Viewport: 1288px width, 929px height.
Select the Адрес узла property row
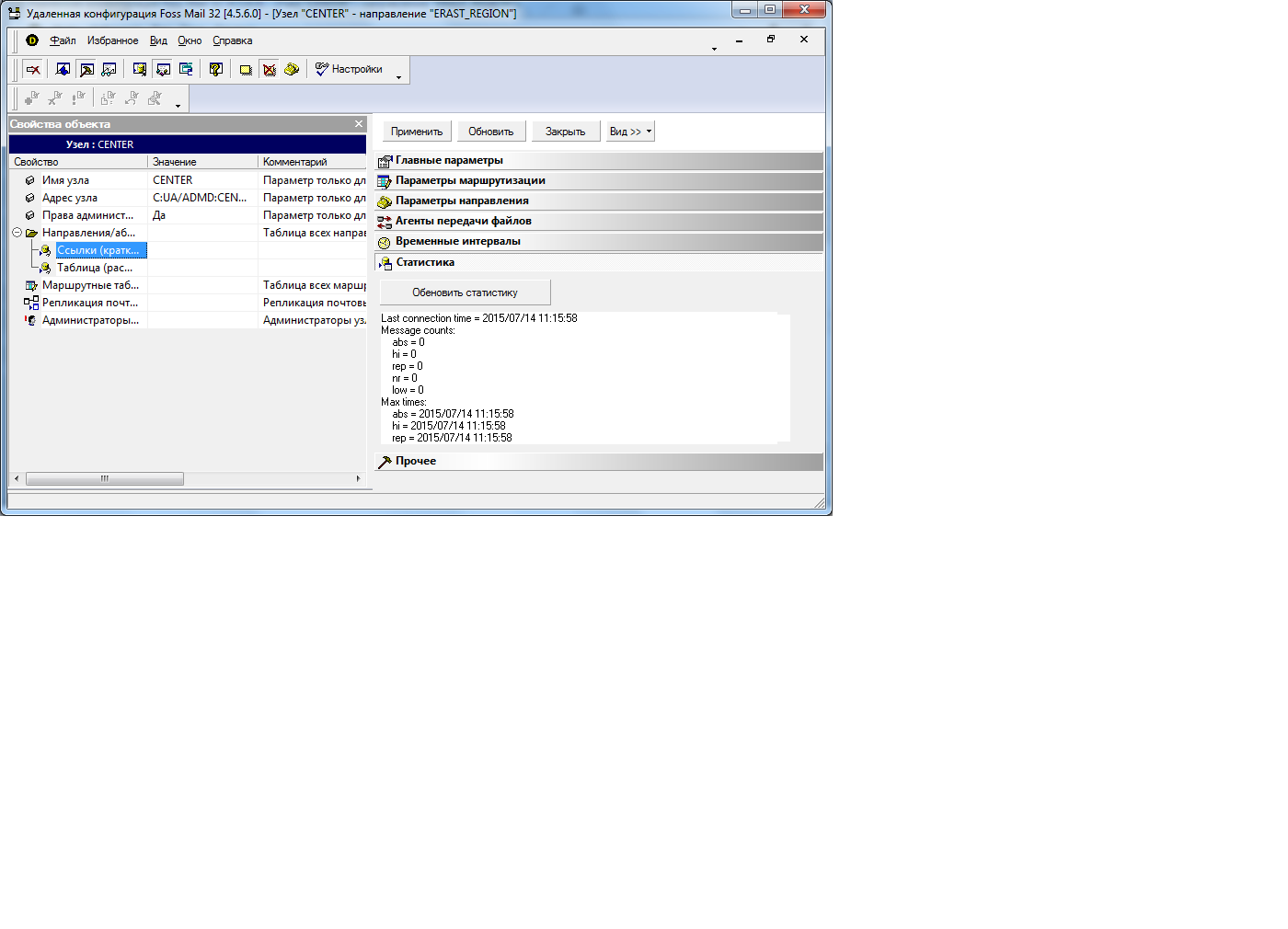(x=188, y=198)
